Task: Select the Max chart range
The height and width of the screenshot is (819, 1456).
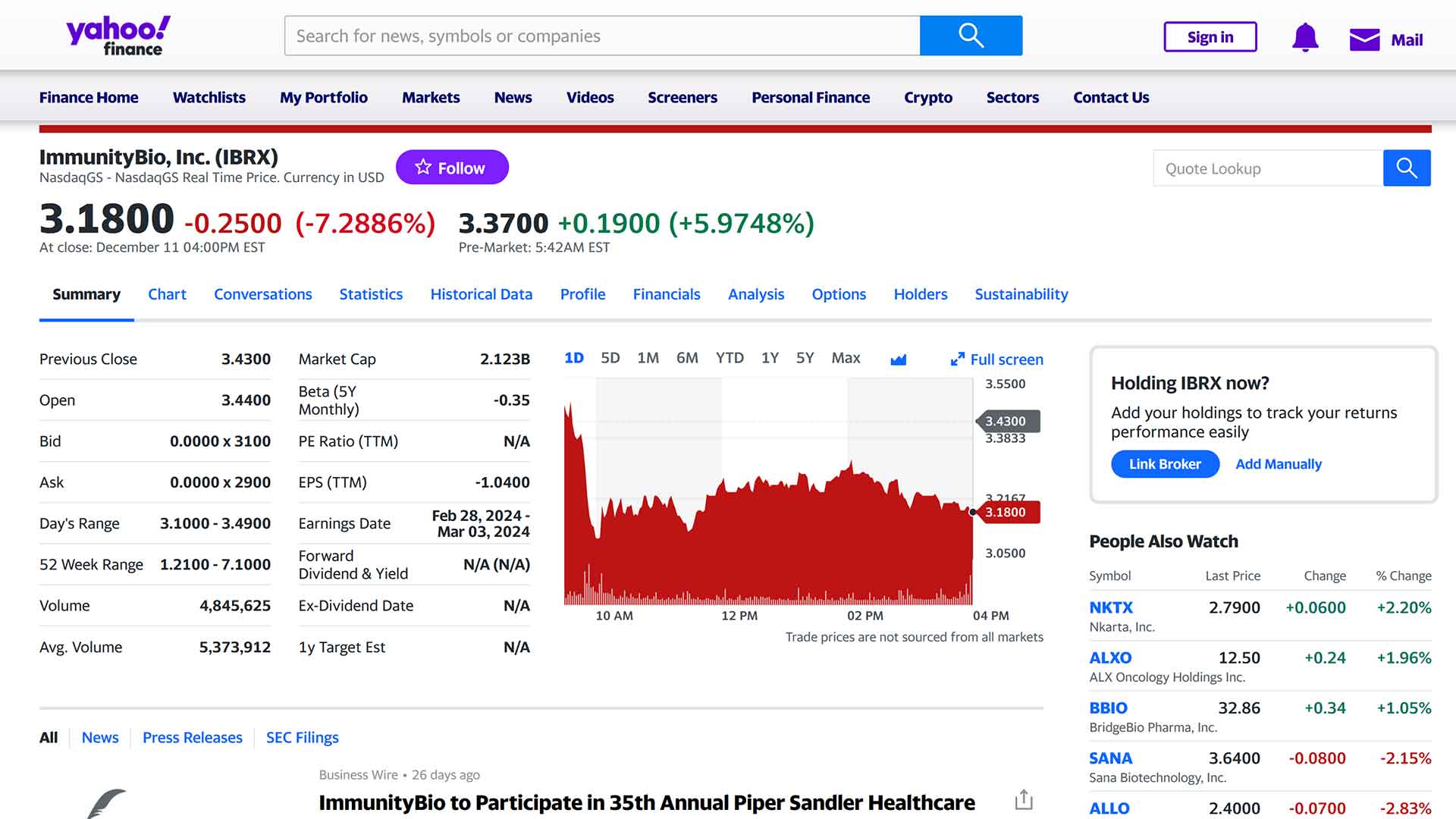Action: point(846,358)
